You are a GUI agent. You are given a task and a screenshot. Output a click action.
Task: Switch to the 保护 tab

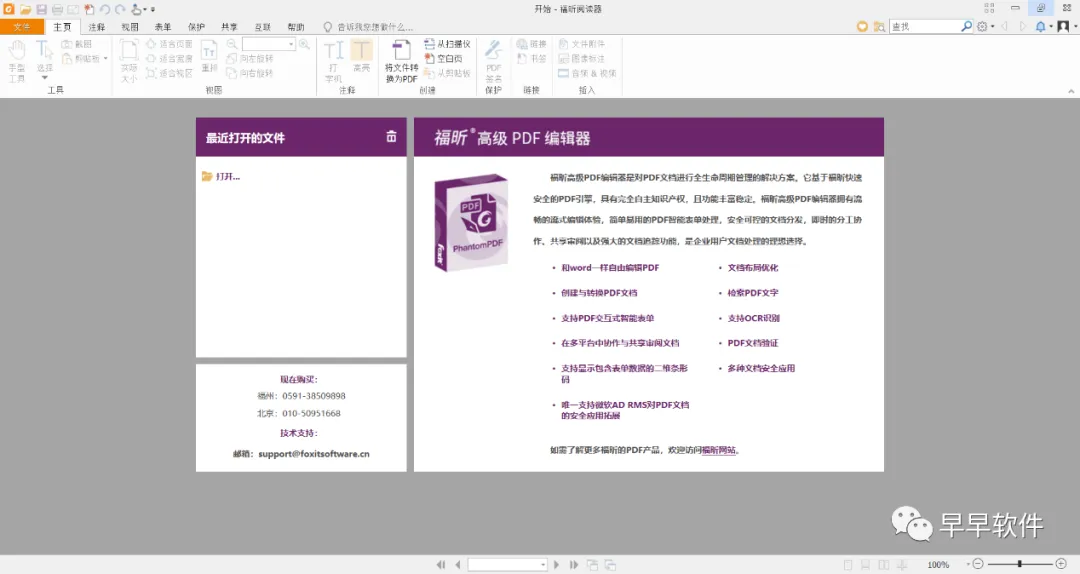(196, 27)
